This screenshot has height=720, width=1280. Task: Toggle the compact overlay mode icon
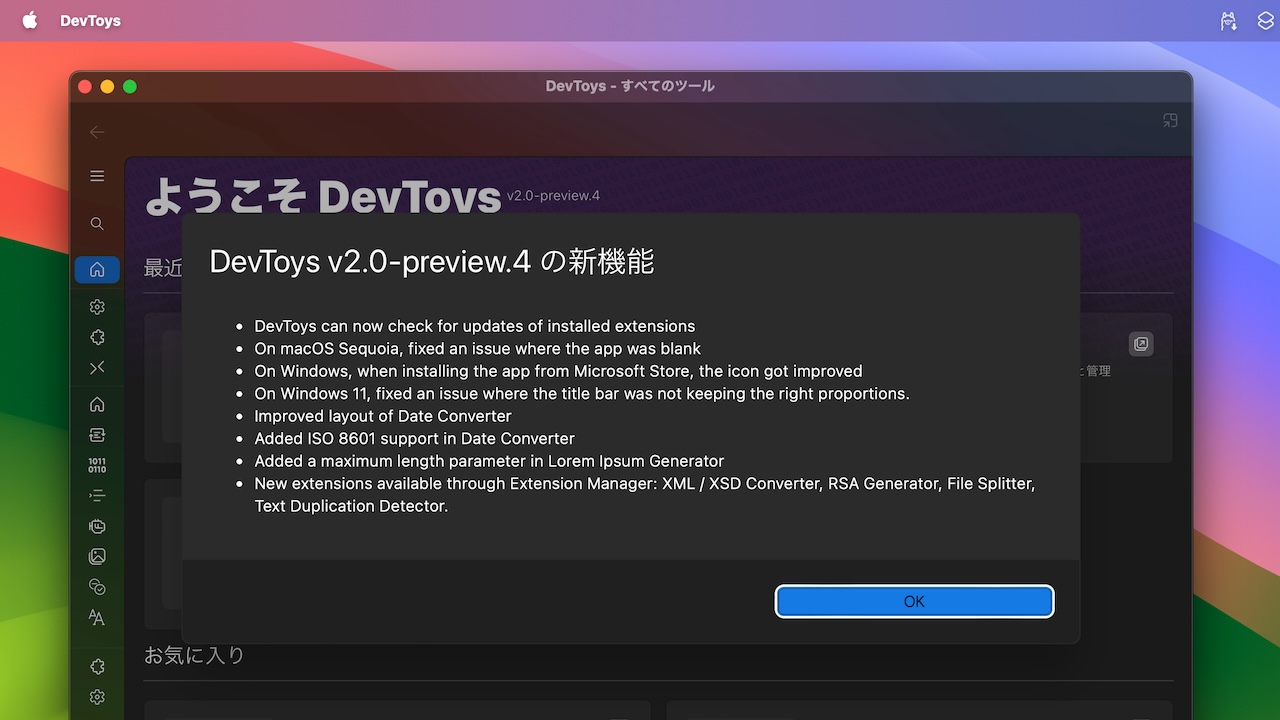click(x=1169, y=121)
